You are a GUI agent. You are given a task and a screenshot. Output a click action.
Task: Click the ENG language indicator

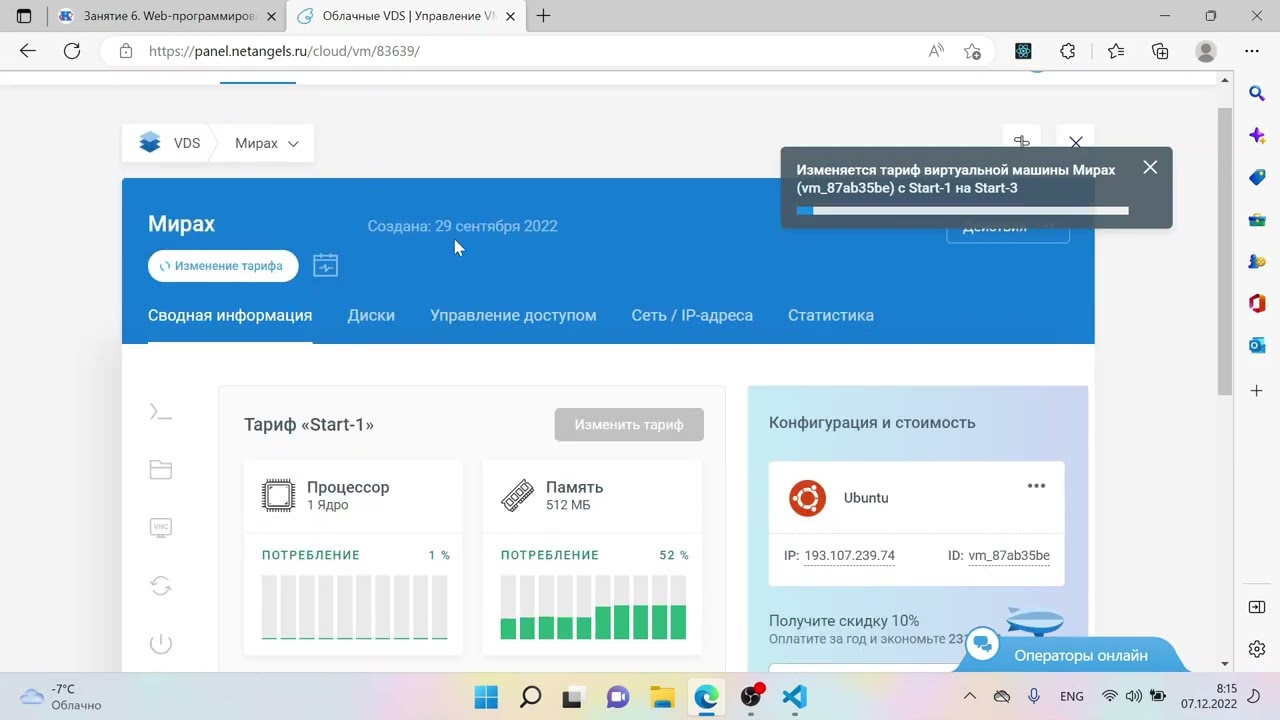point(1071,697)
